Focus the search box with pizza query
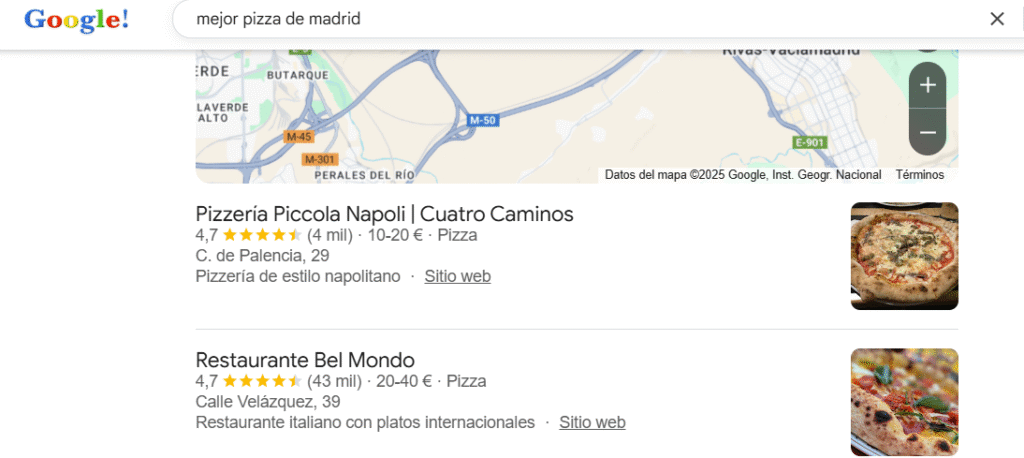 (580, 19)
